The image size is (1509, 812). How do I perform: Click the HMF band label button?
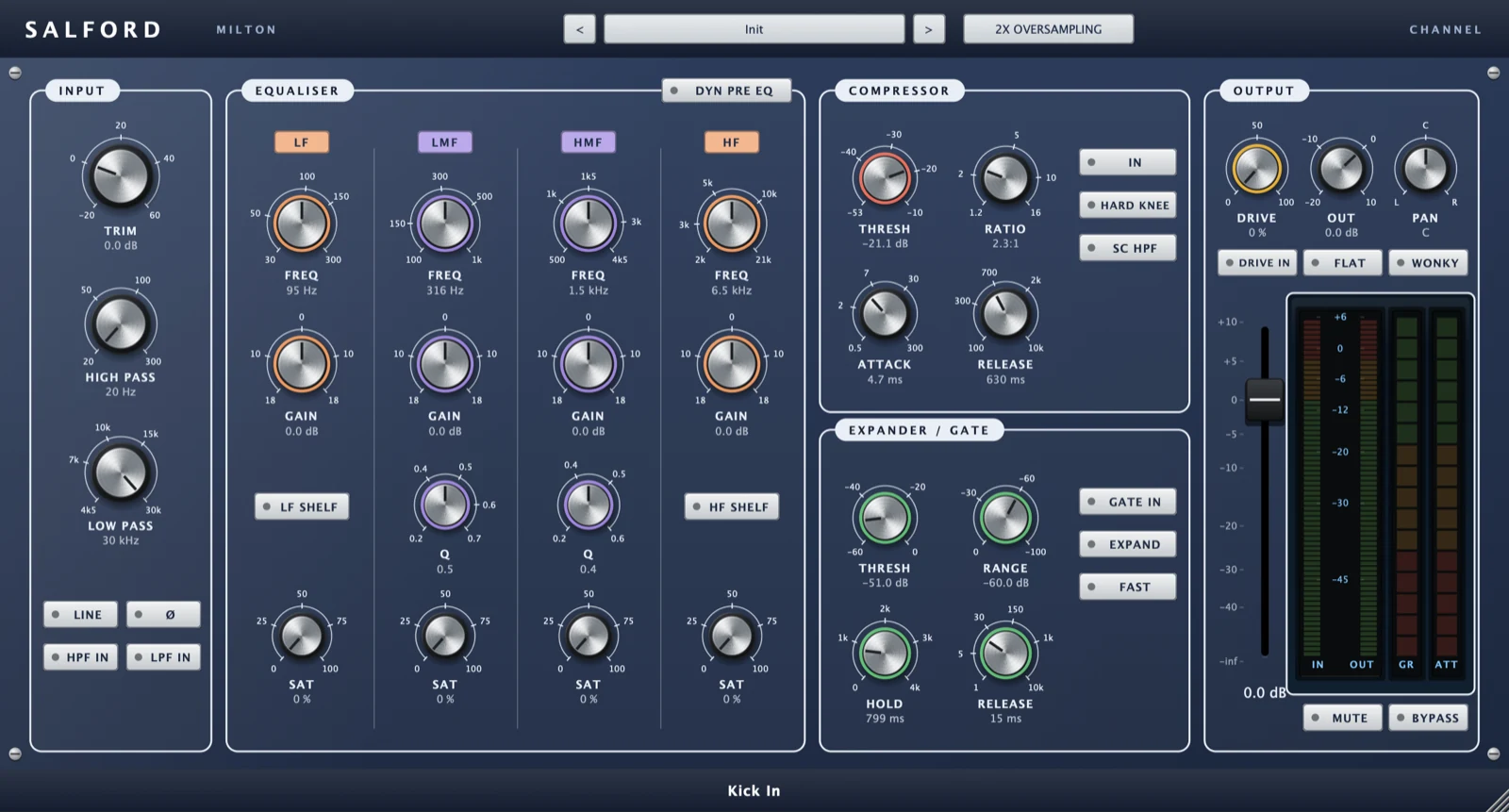click(588, 142)
